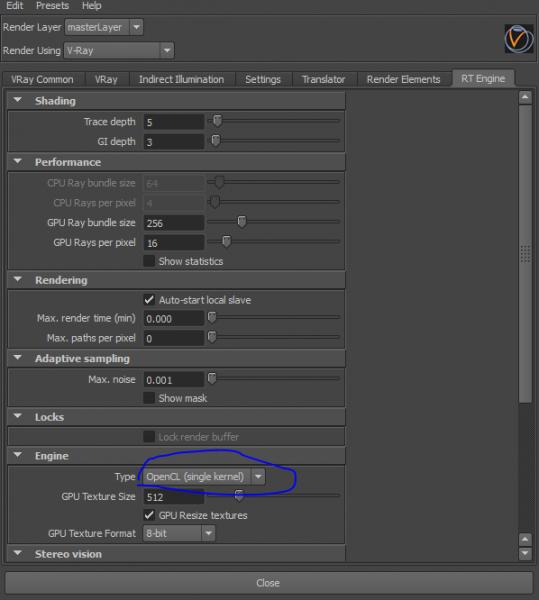Open the Render Layer masterLayer dropdown

(104, 27)
